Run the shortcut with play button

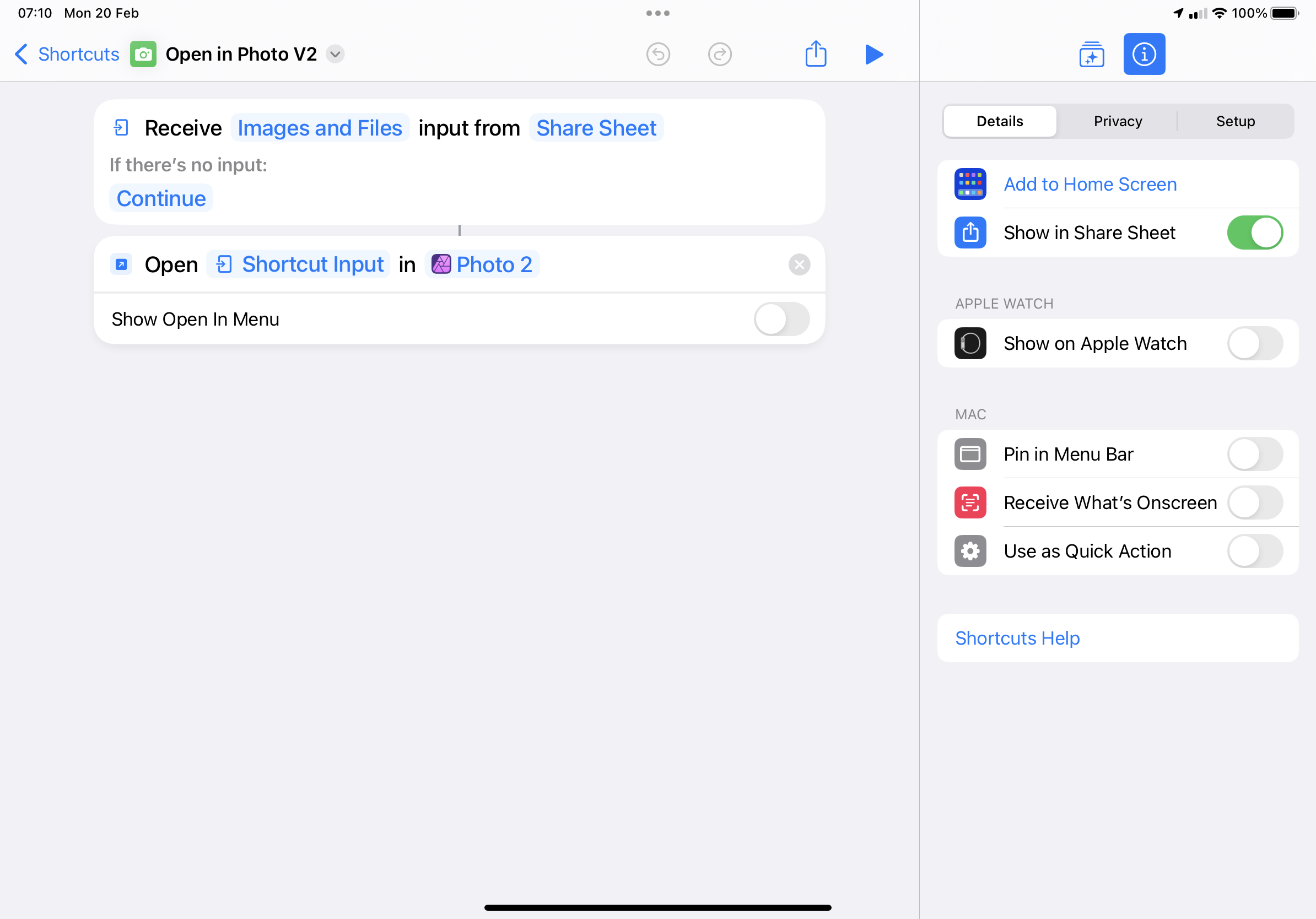(x=873, y=55)
